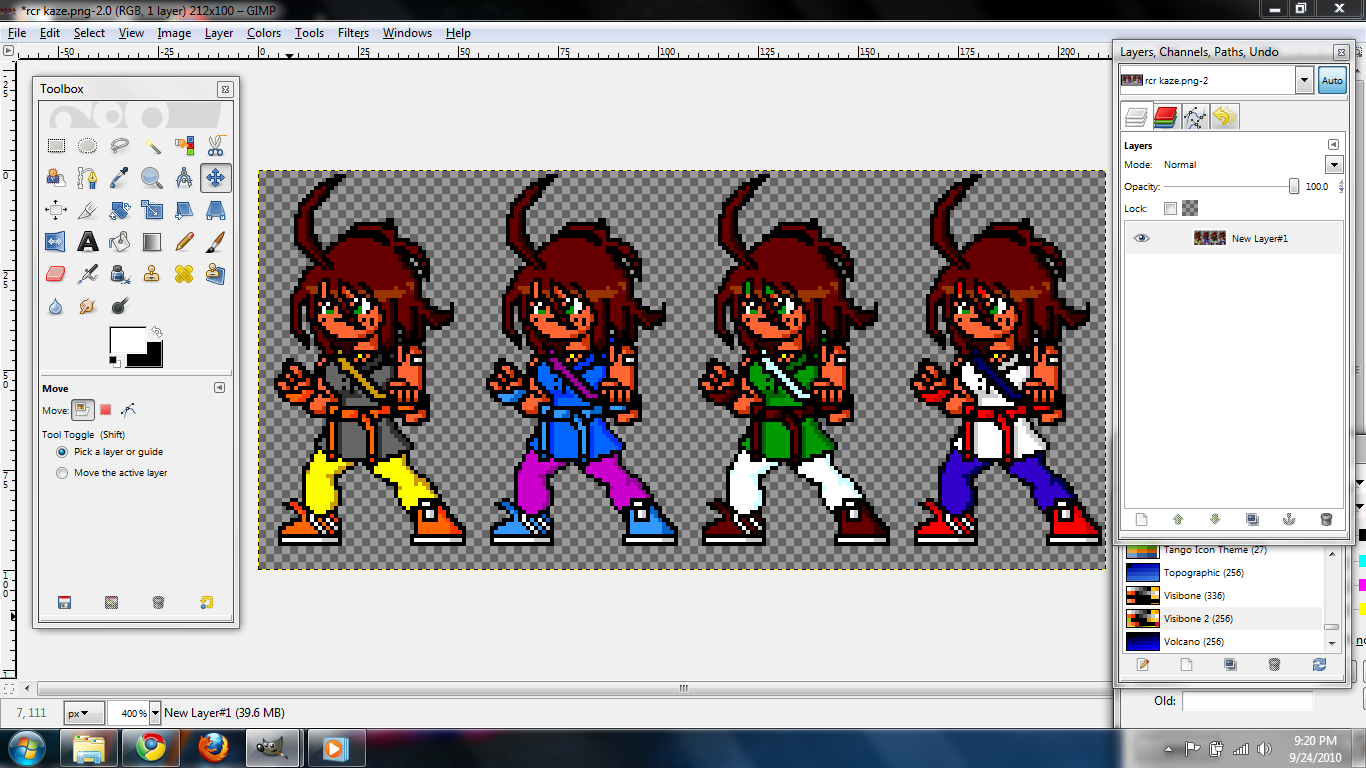
Task: Open the Layer menu
Action: click(219, 33)
